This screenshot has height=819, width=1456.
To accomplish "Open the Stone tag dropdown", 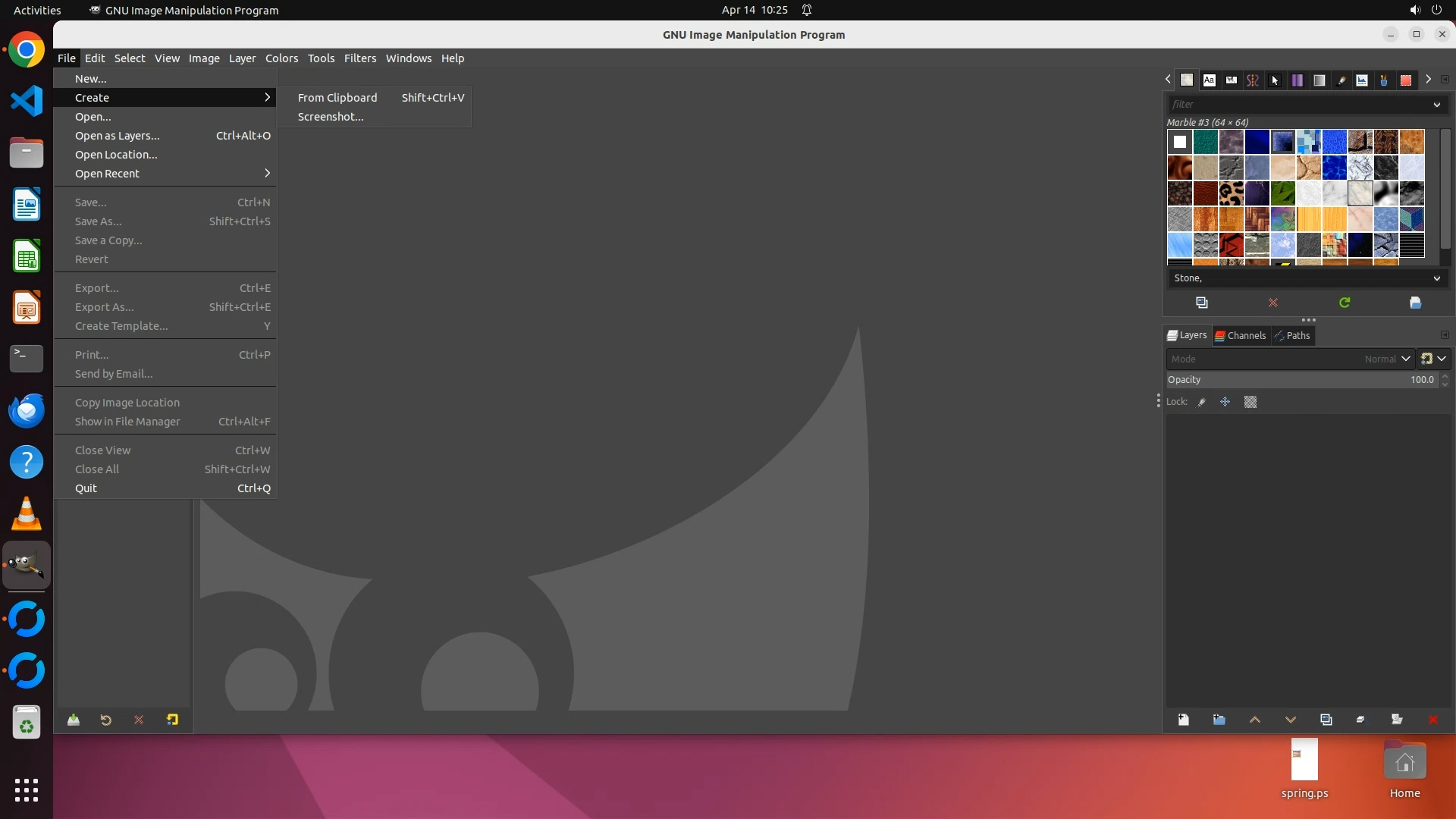I will 1436,278.
